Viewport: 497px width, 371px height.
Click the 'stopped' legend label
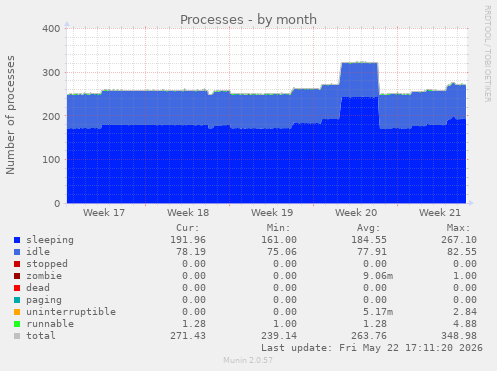(47, 264)
